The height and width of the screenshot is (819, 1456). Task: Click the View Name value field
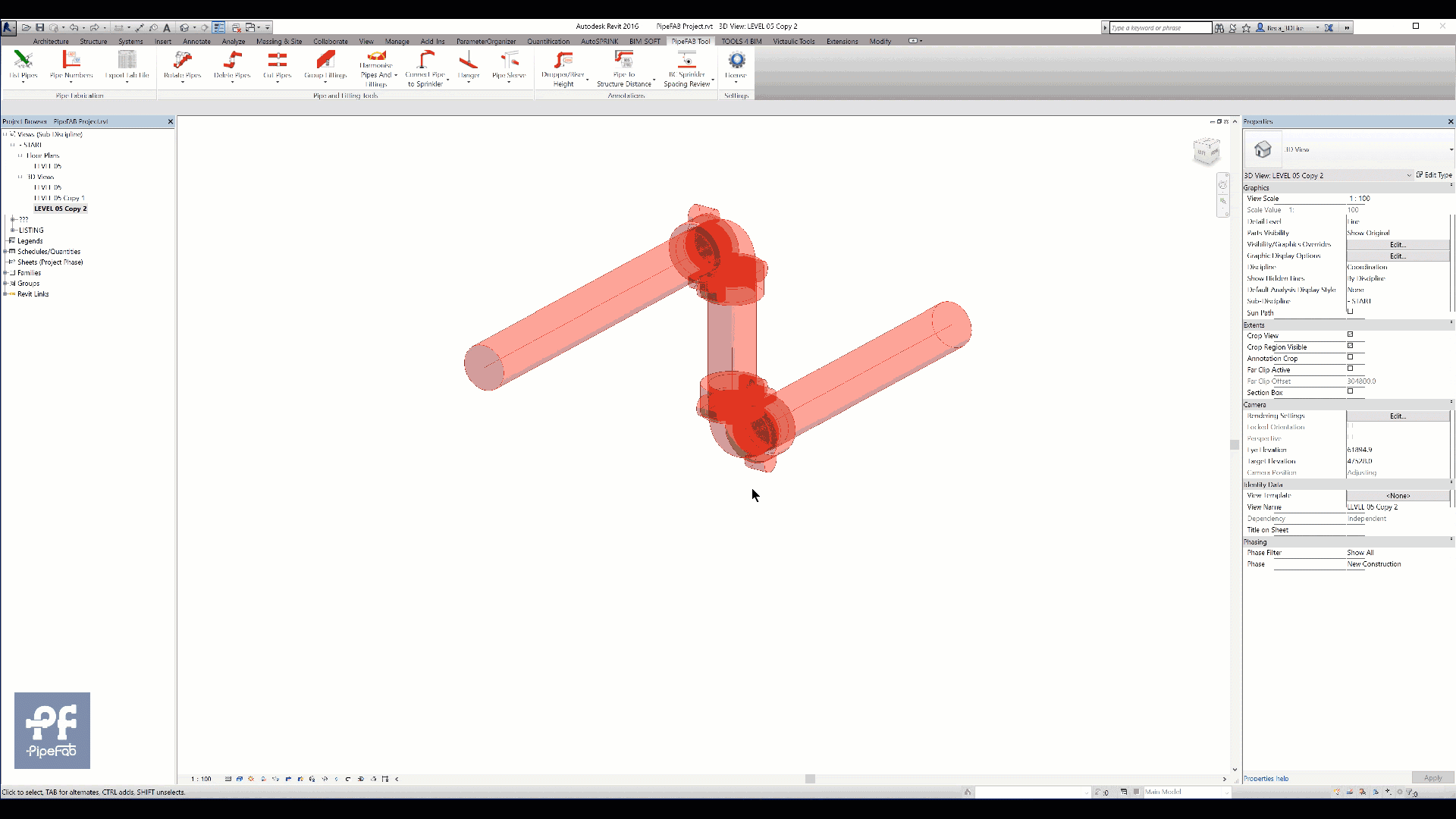tap(1398, 507)
